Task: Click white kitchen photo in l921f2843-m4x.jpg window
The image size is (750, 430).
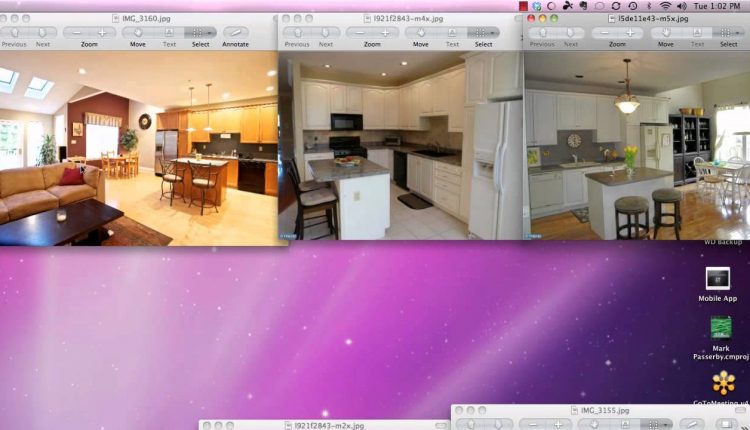Action: [401, 145]
